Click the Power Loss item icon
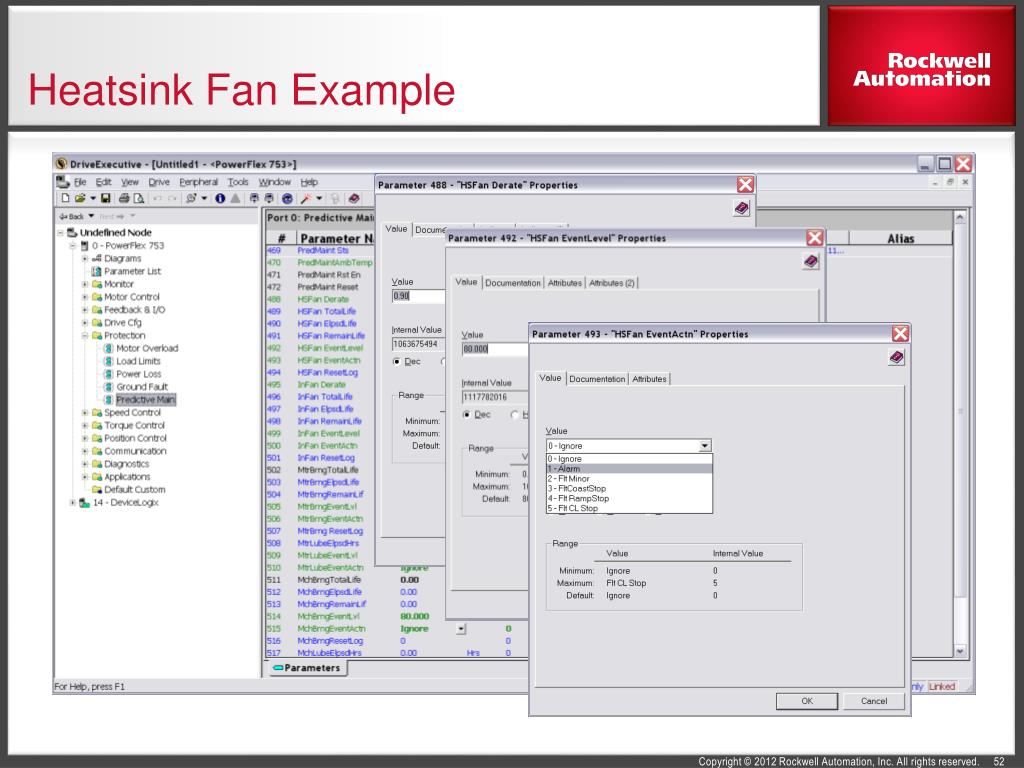1024x768 pixels. tap(108, 374)
